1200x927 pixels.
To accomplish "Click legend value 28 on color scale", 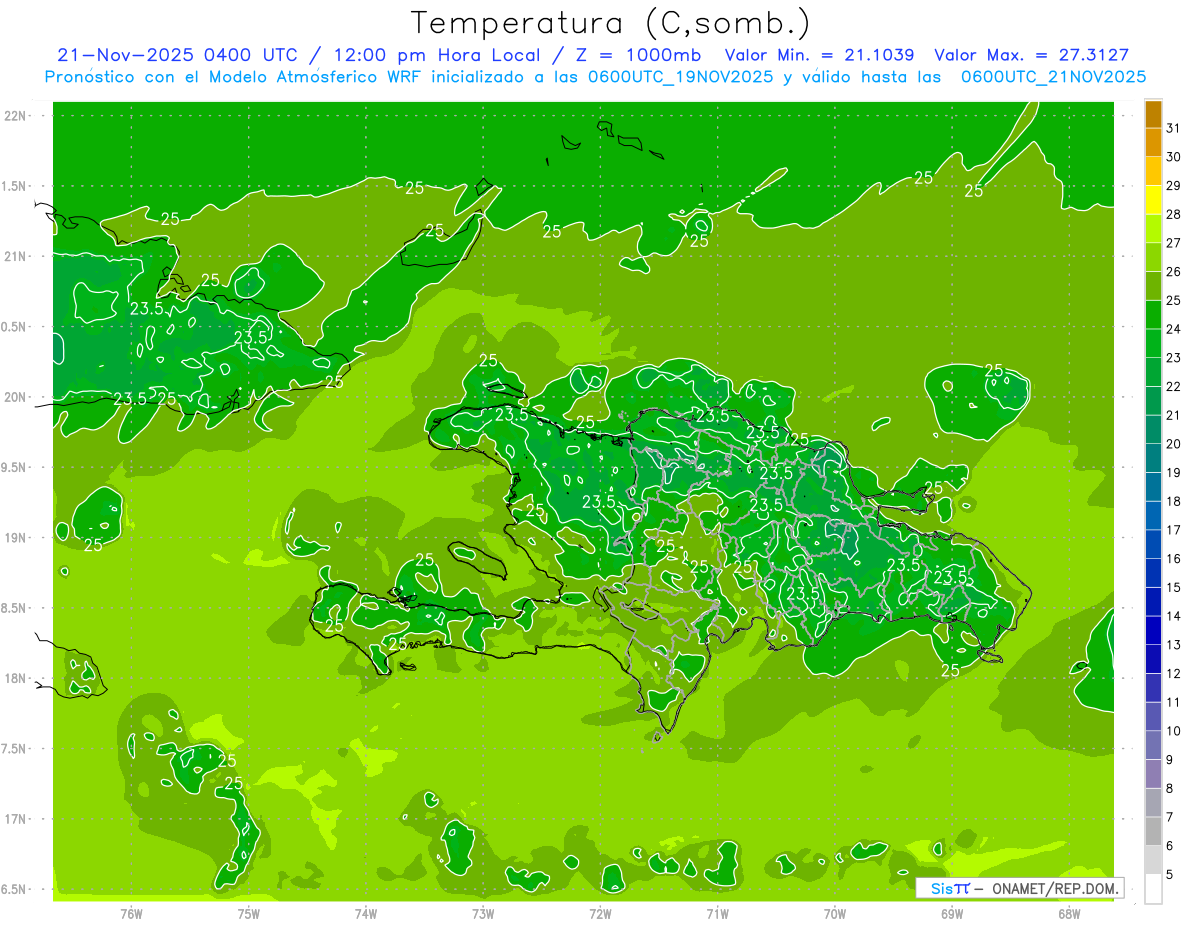I will tap(1174, 214).
